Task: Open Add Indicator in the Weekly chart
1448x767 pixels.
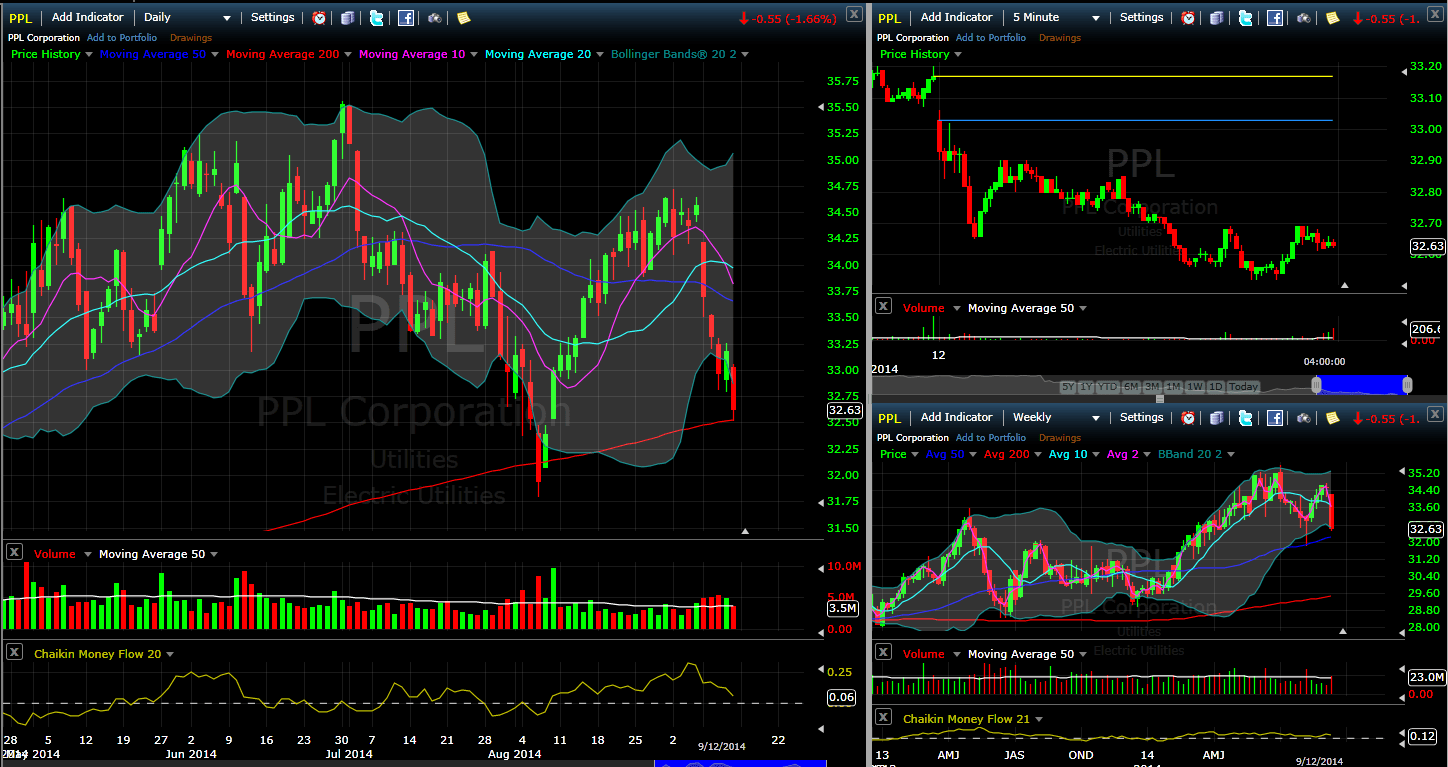Action: [x=957, y=417]
